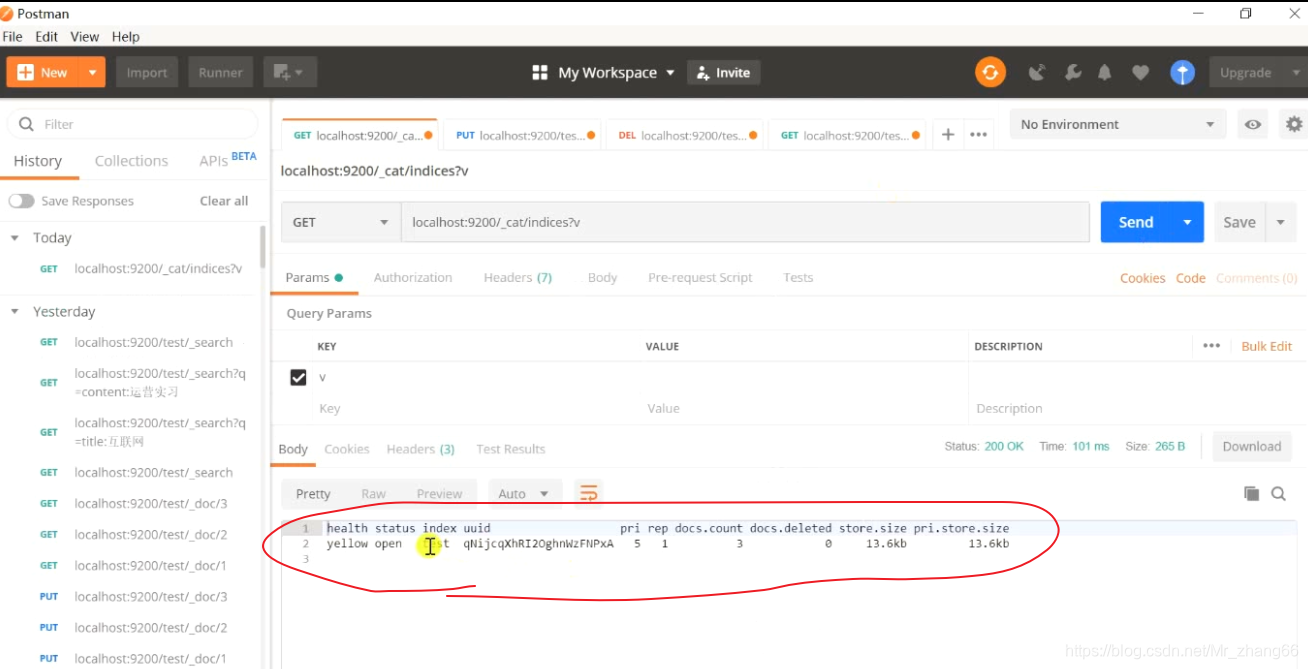The image size is (1308, 669).
Task: Click the Bulk Edit link
Action: (x=1267, y=346)
